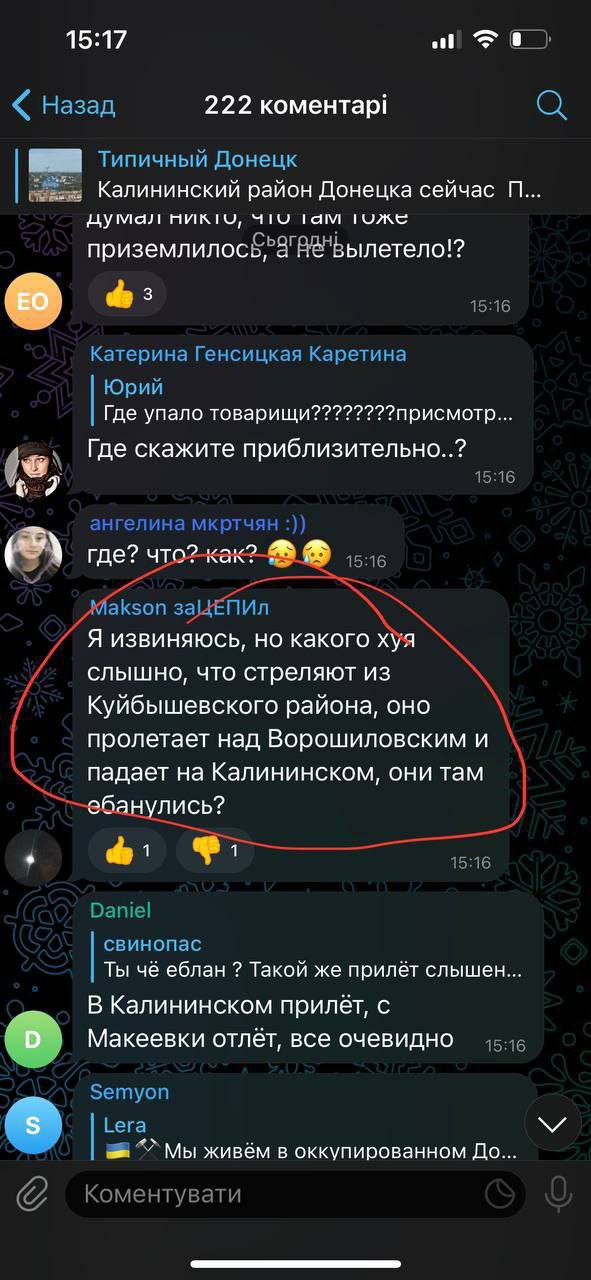
Task: Jump to latest comments with down arrow
Action: point(552,1123)
